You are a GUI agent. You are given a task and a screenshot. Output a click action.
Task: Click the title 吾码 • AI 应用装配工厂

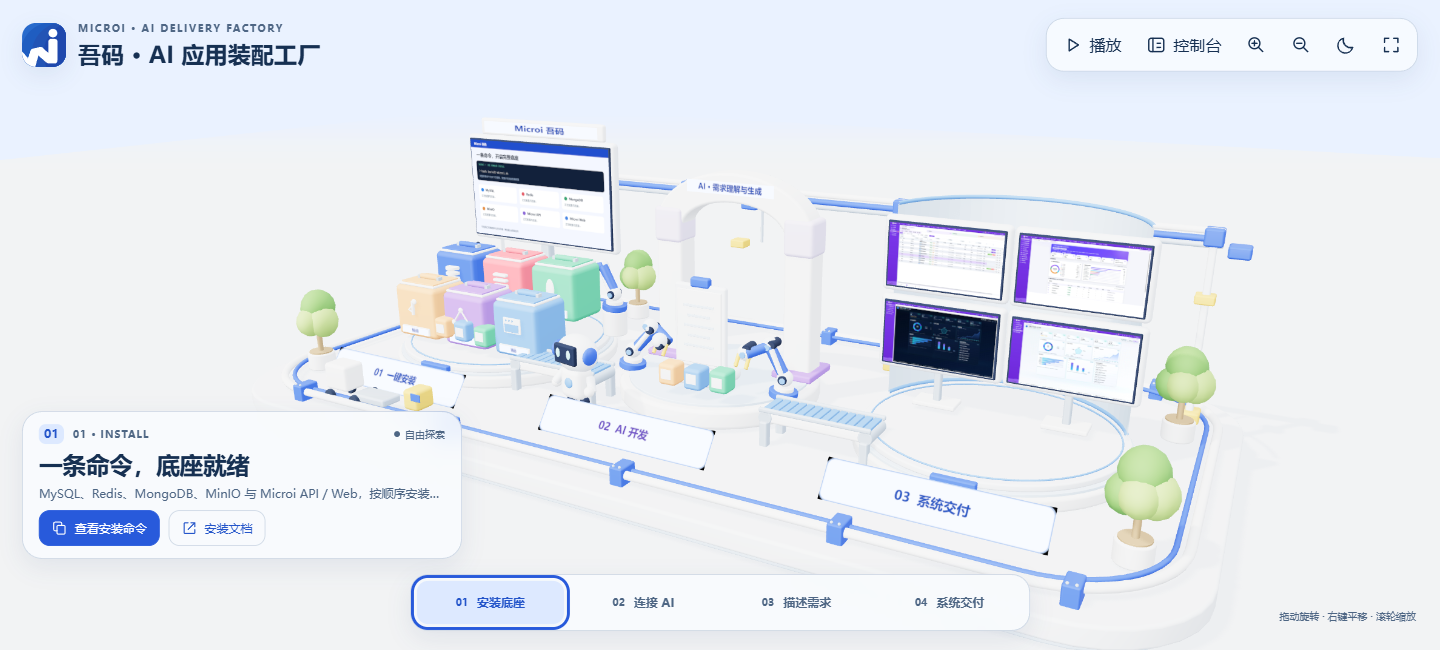pyautogui.click(x=199, y=55)
